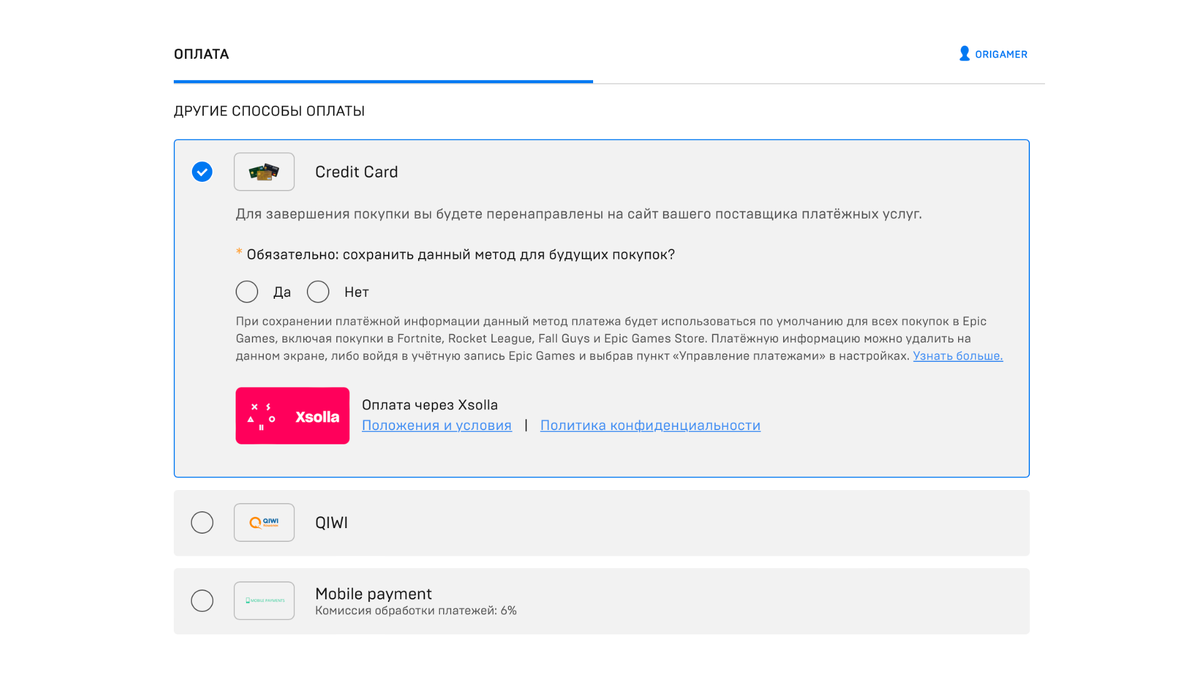The width and height of the screenshot is (1200, 675).
Task: Select the "Да" radio button
Action: [247, 292]
